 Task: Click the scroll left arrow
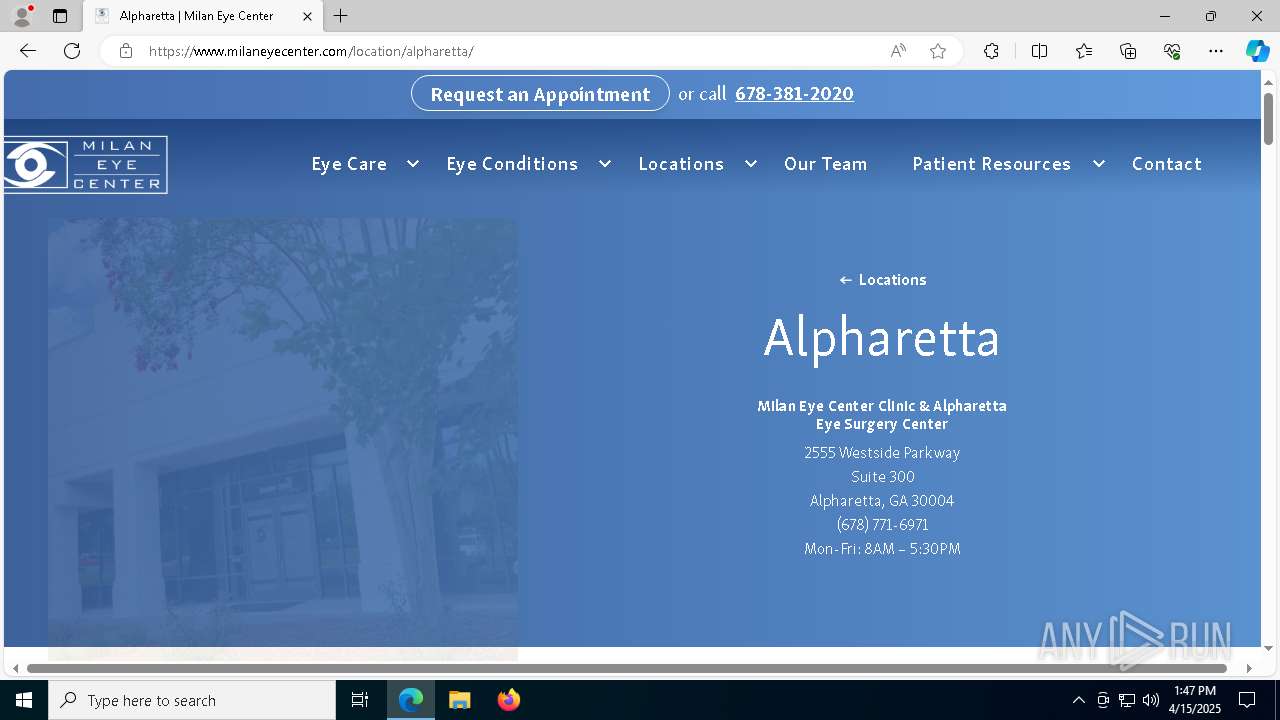pos(14,668)
